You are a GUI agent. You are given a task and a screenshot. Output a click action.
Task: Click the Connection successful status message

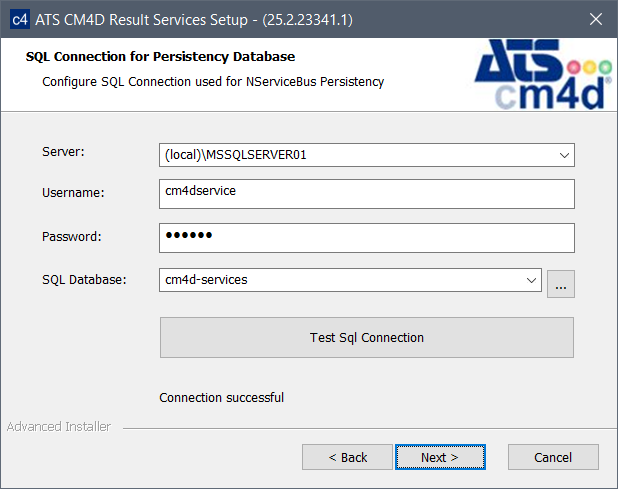click(x=222, y=398)
